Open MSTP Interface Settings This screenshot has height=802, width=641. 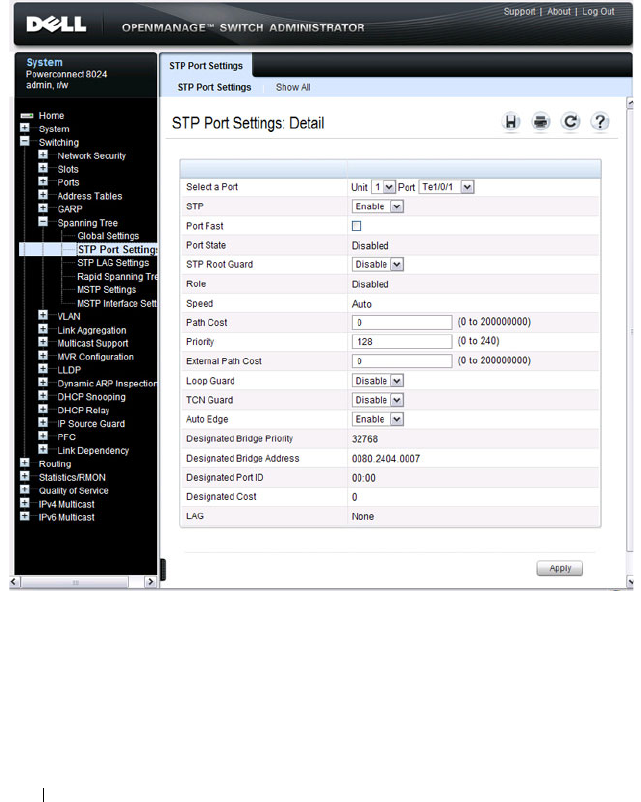117,303
